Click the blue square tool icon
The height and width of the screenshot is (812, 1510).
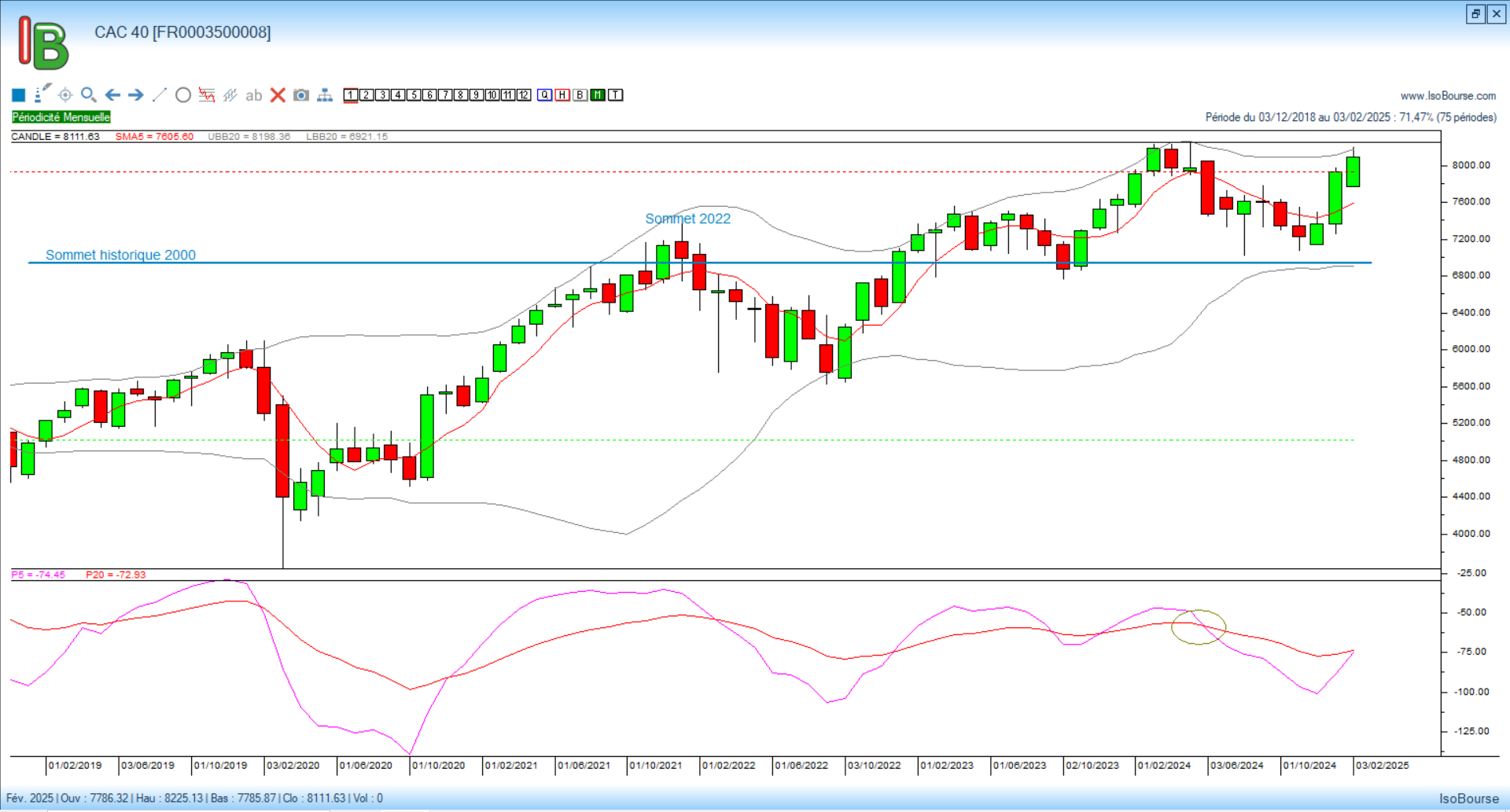[x=19, y=95]
